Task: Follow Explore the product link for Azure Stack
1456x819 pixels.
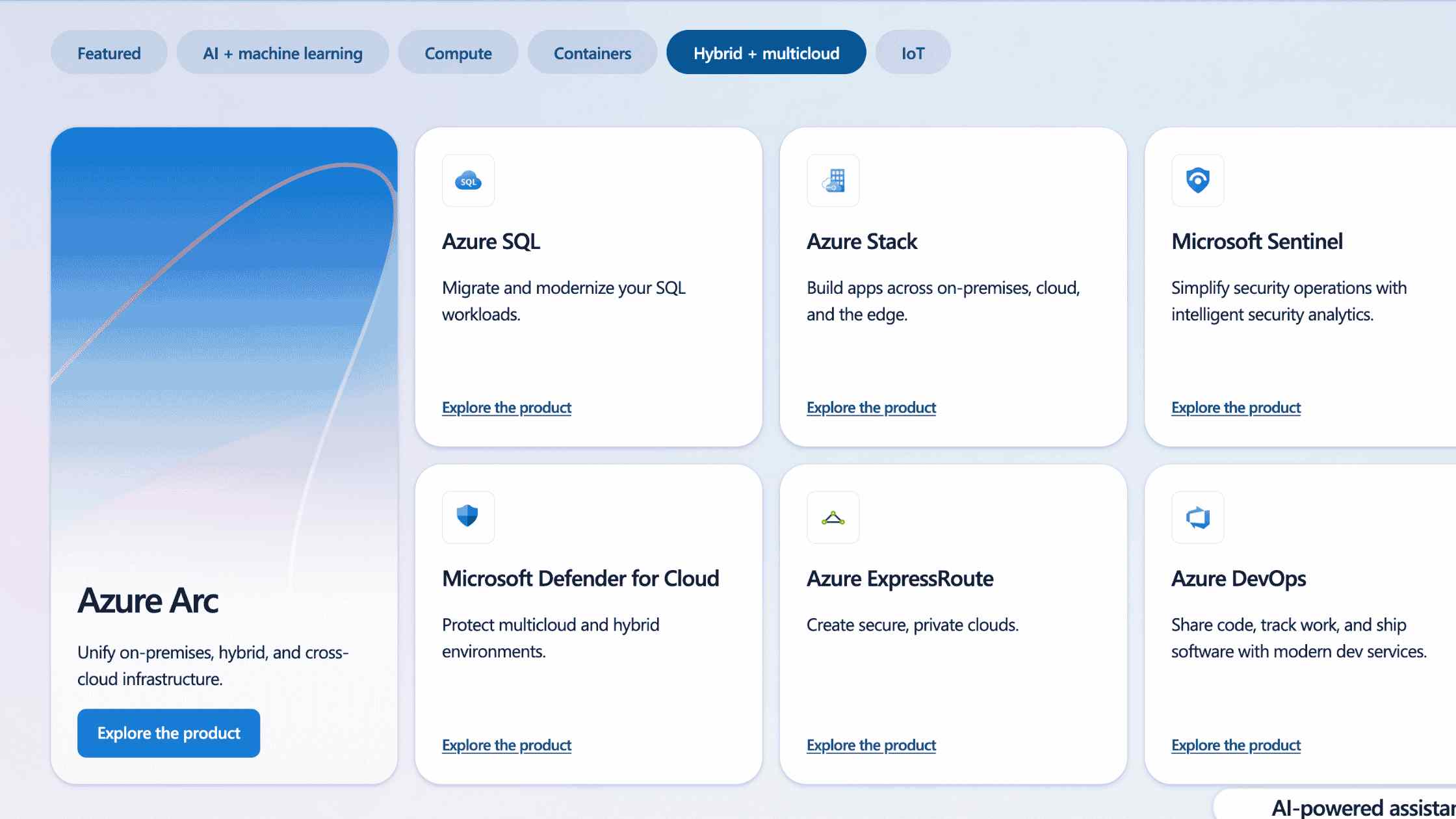Action: click(x=871, y=408)
